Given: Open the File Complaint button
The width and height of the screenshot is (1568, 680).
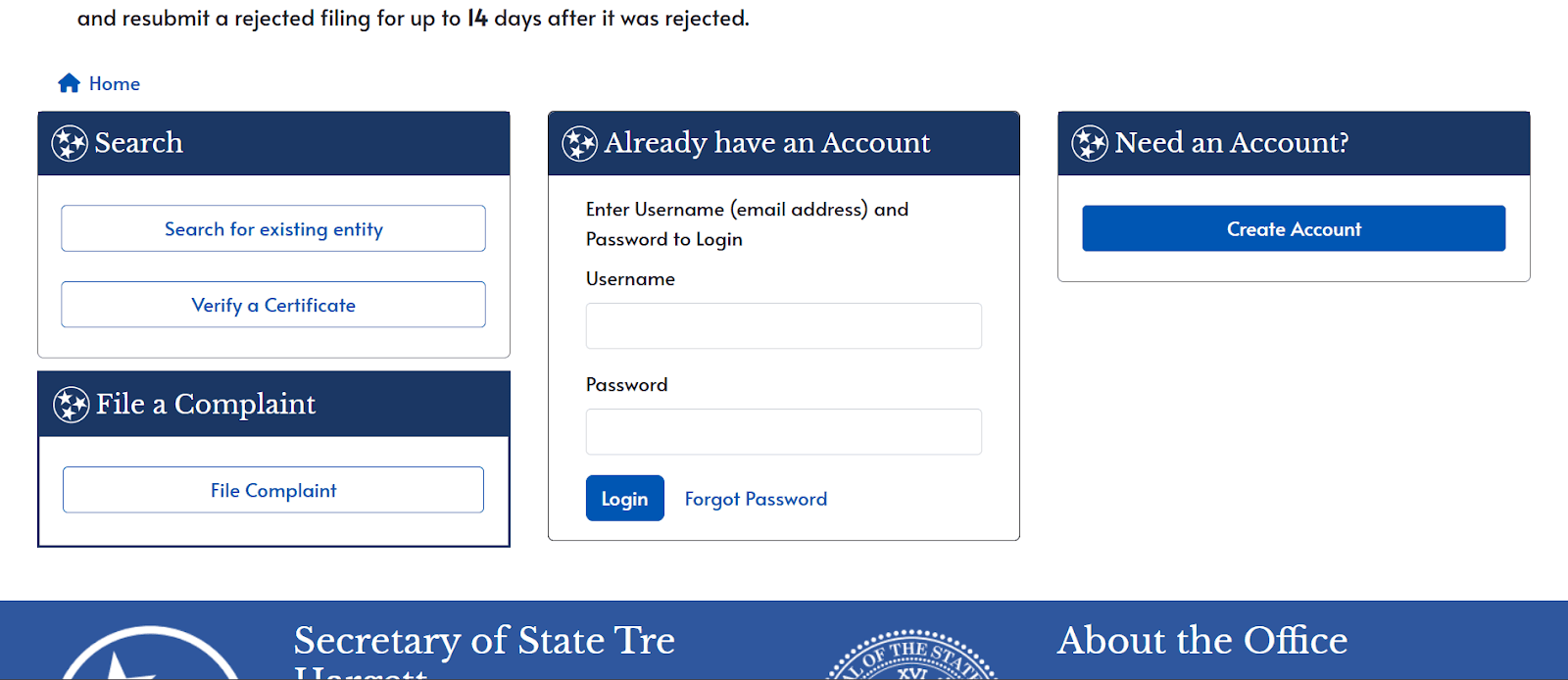Looking at the screenshot, I should pos(273,490).
